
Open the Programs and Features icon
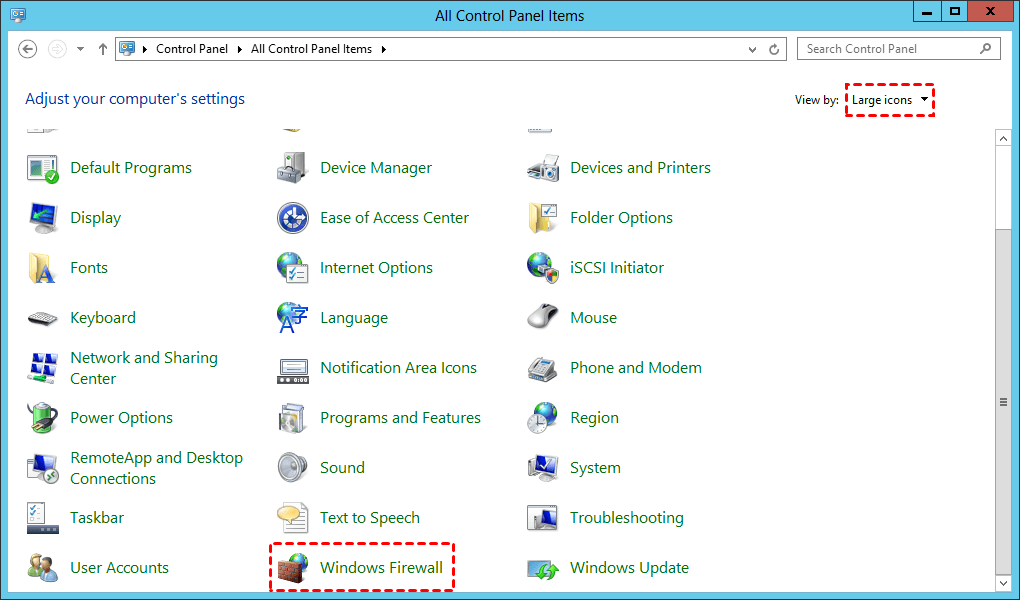click(292, 418)
